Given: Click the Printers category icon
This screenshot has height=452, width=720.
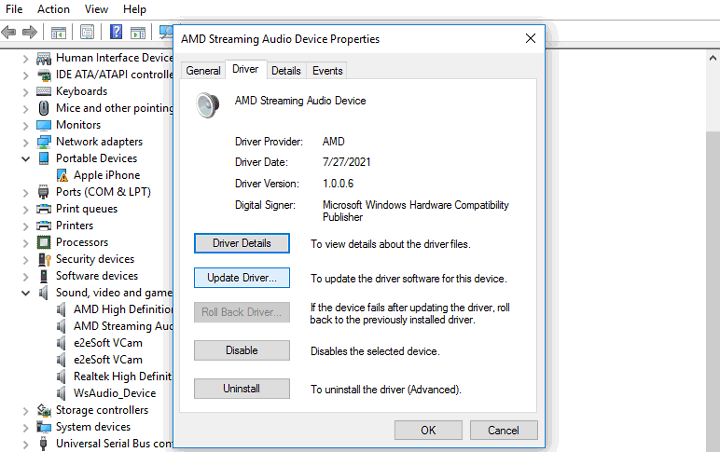Looking at the screenshot, I should pyautogui.click(x=44, y=226).
